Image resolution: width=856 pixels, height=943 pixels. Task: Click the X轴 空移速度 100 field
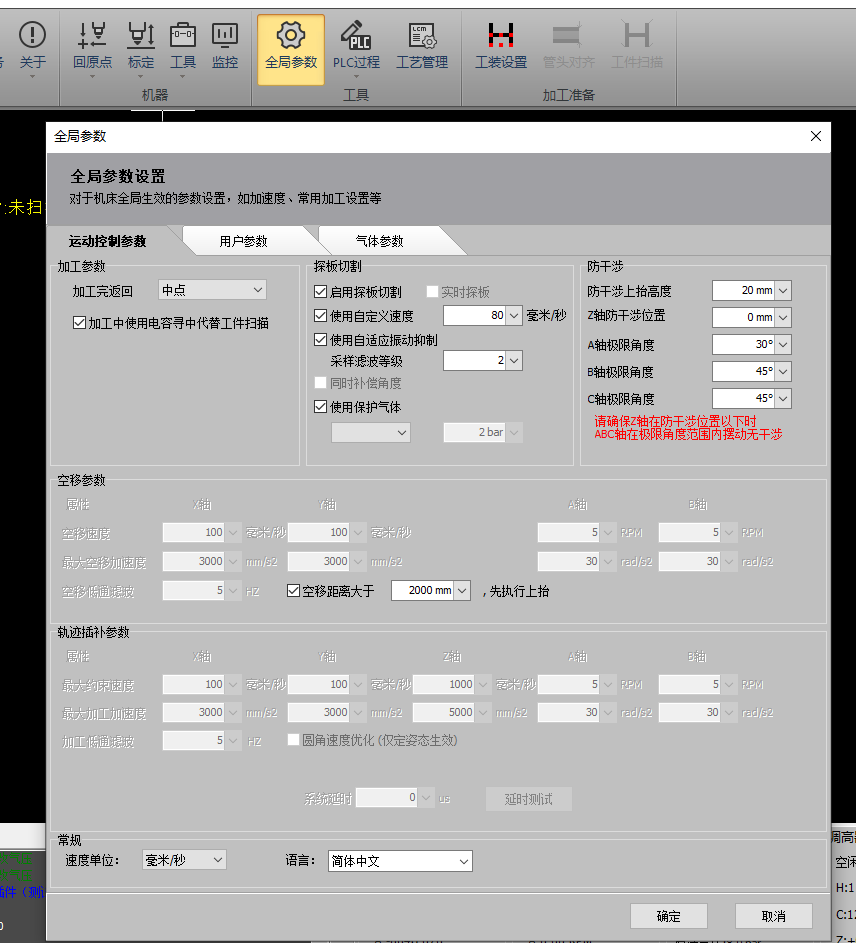[194, 532]
